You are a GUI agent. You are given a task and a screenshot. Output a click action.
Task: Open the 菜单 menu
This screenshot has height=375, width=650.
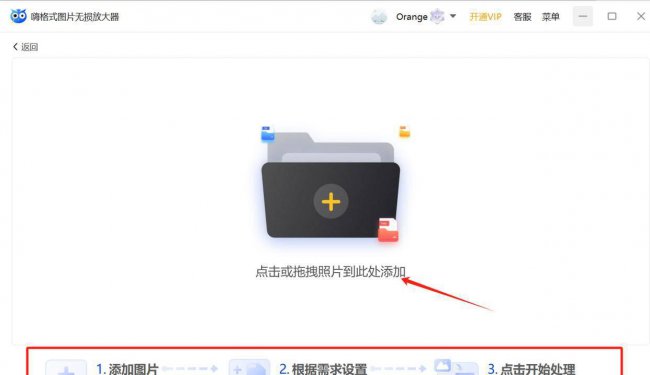(x=551, y=17)
